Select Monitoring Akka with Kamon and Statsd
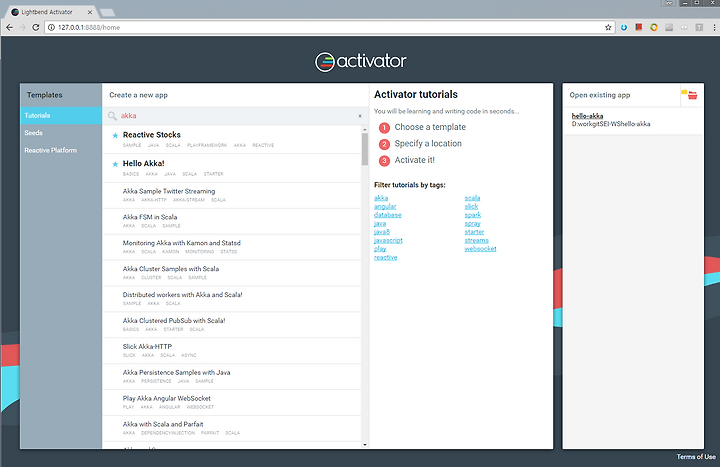The width and height of the screenshot is (720, 467). (231, 247)
